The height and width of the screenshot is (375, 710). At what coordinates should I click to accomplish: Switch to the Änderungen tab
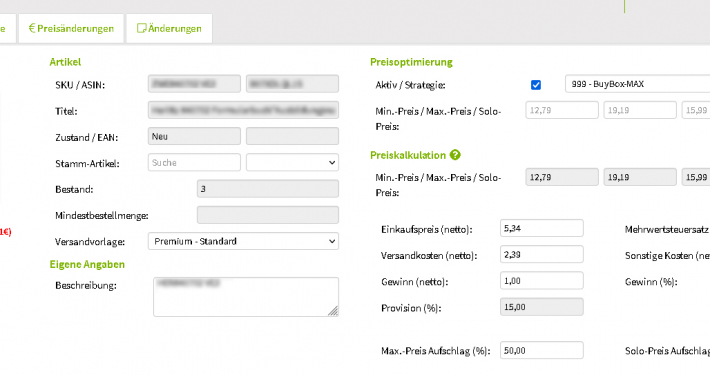169,29
